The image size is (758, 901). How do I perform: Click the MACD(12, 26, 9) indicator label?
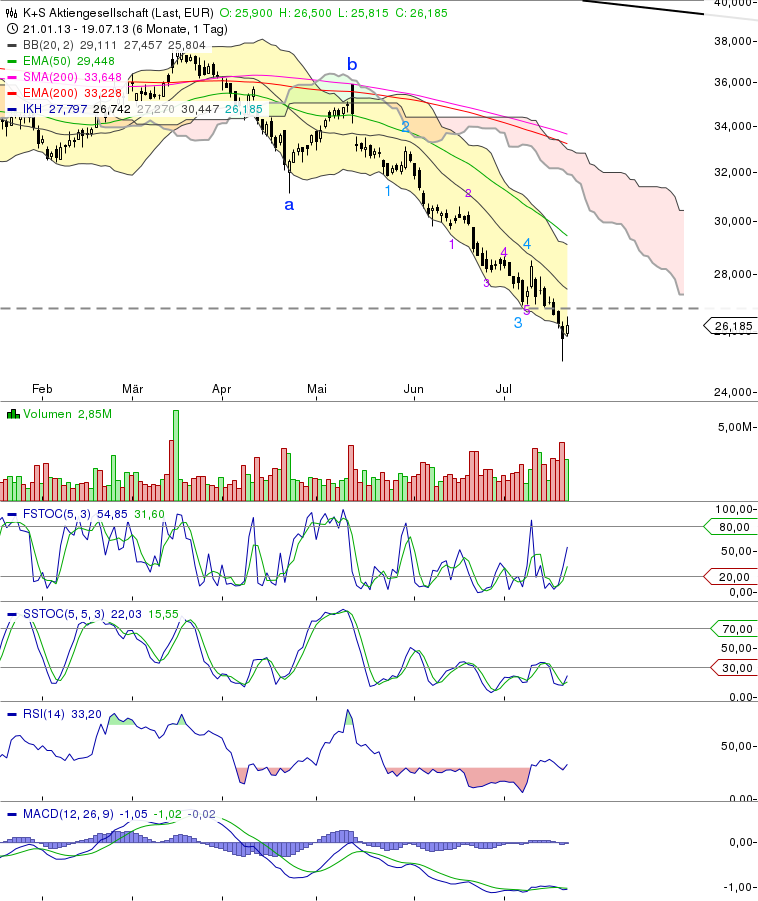[68, 814]
